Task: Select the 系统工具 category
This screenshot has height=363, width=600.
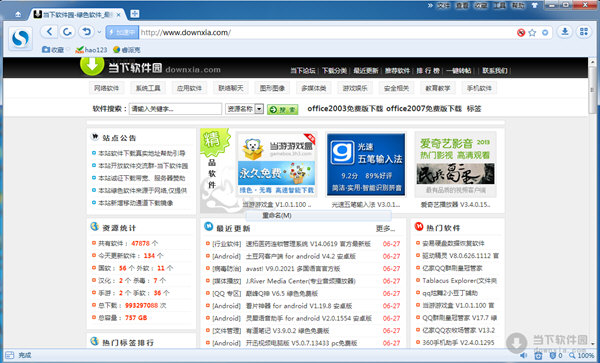Action: click(x=148, y=88)
